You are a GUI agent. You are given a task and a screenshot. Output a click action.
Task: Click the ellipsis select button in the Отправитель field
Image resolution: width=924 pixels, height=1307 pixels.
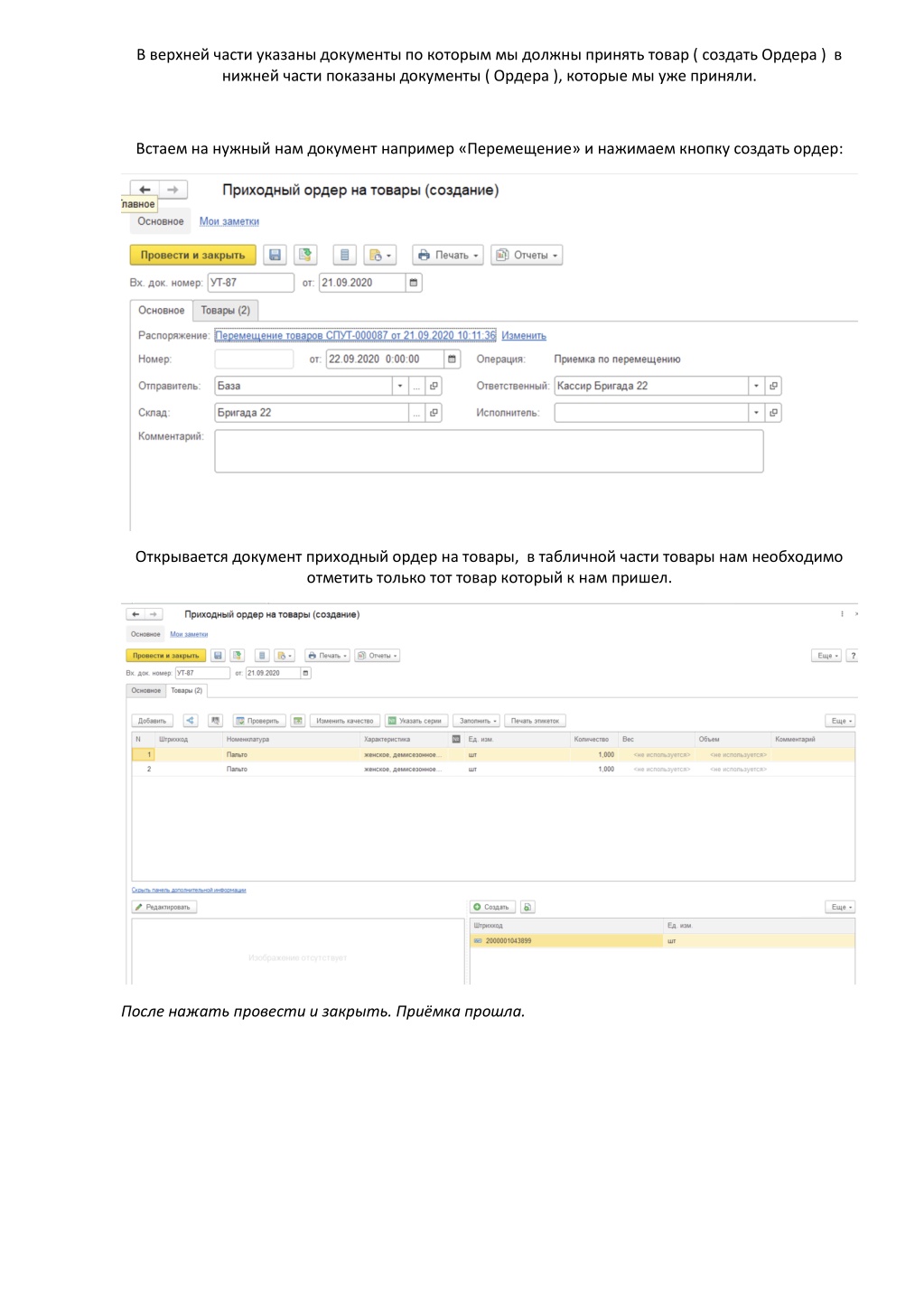(416, 386)
